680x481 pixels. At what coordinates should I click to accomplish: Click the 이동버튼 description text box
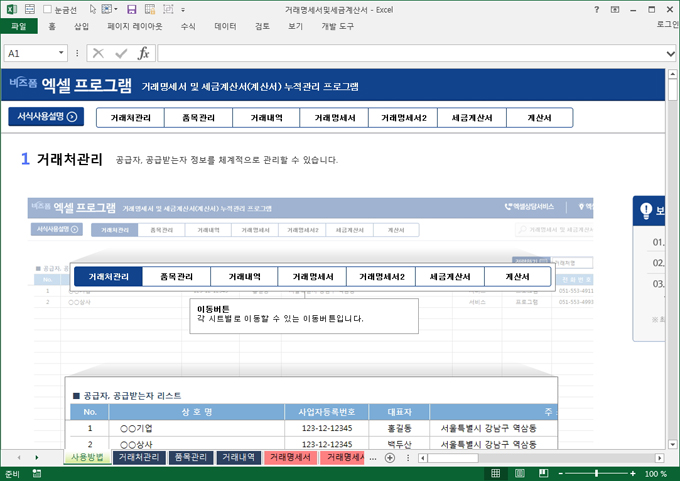pyautogui.click(x=304, y=316)
